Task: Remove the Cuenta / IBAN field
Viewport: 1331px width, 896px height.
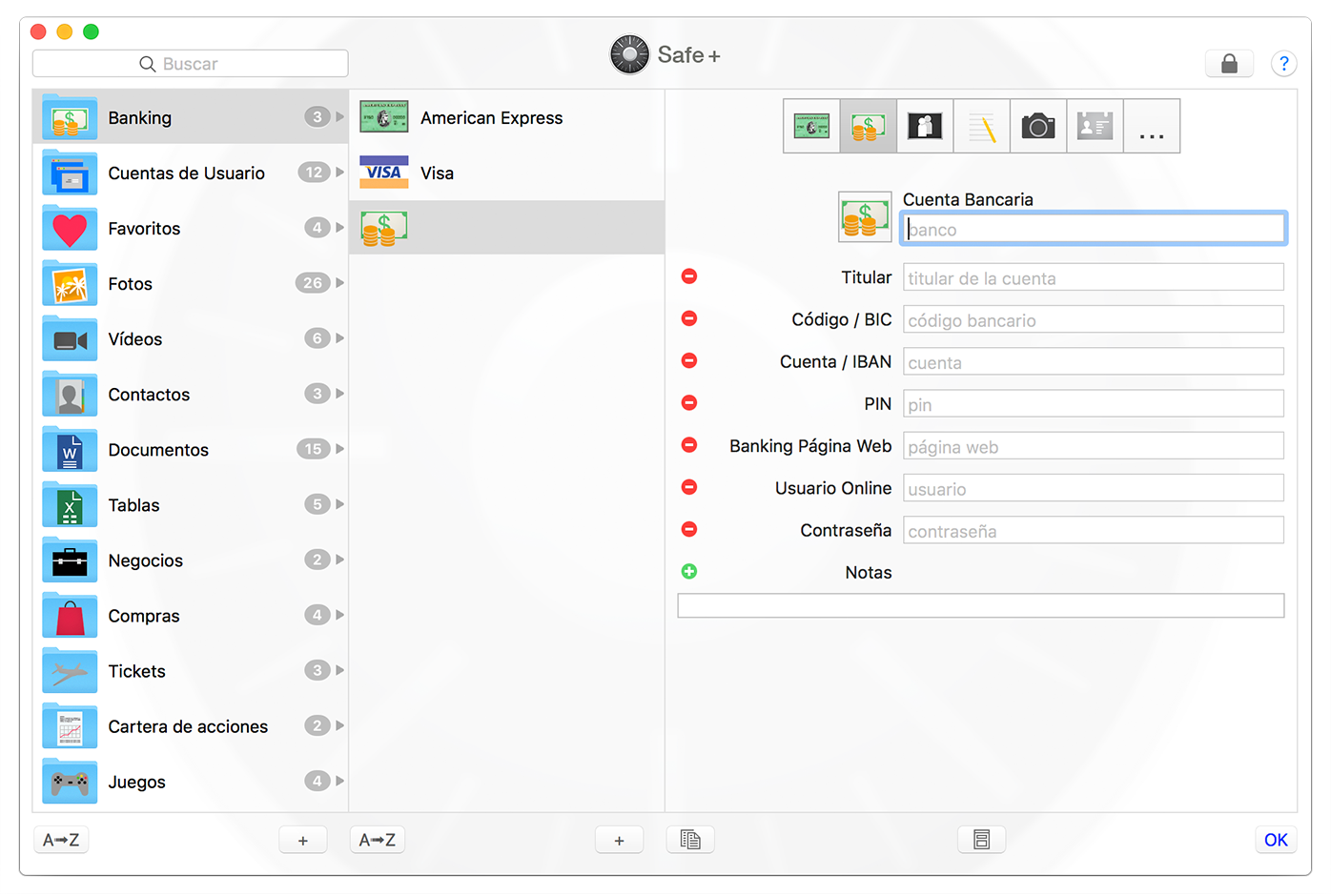Action: point(689,360)
